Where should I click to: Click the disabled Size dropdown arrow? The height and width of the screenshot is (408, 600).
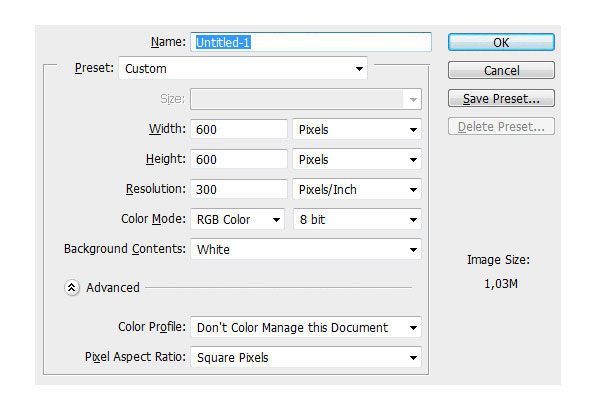[x=413, y=100]
